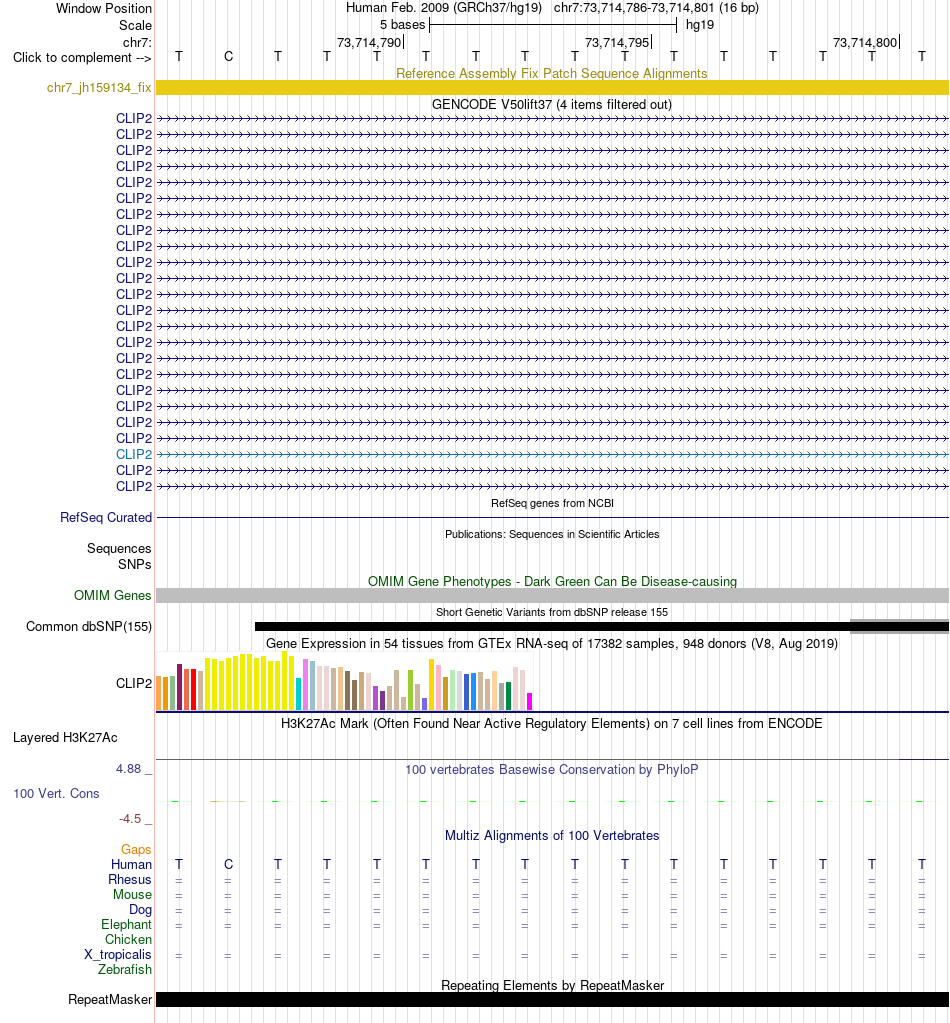
Task: Open 'RefSeq genes from NCBI' track title
Action: [552, 503]
